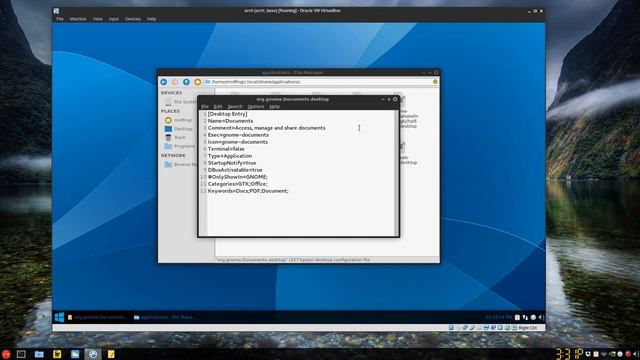Click the line "Exec=gnome-documents"
This screenshot has width=640, height=360.
point(238,135)
